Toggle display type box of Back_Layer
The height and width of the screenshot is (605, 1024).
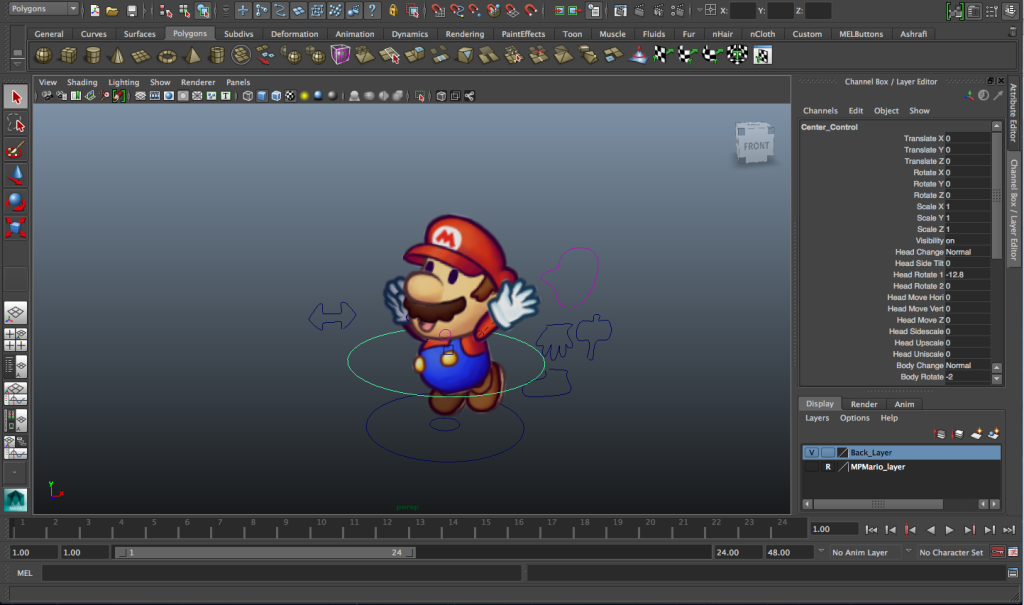pyautogui.click(x=827, y=453)
